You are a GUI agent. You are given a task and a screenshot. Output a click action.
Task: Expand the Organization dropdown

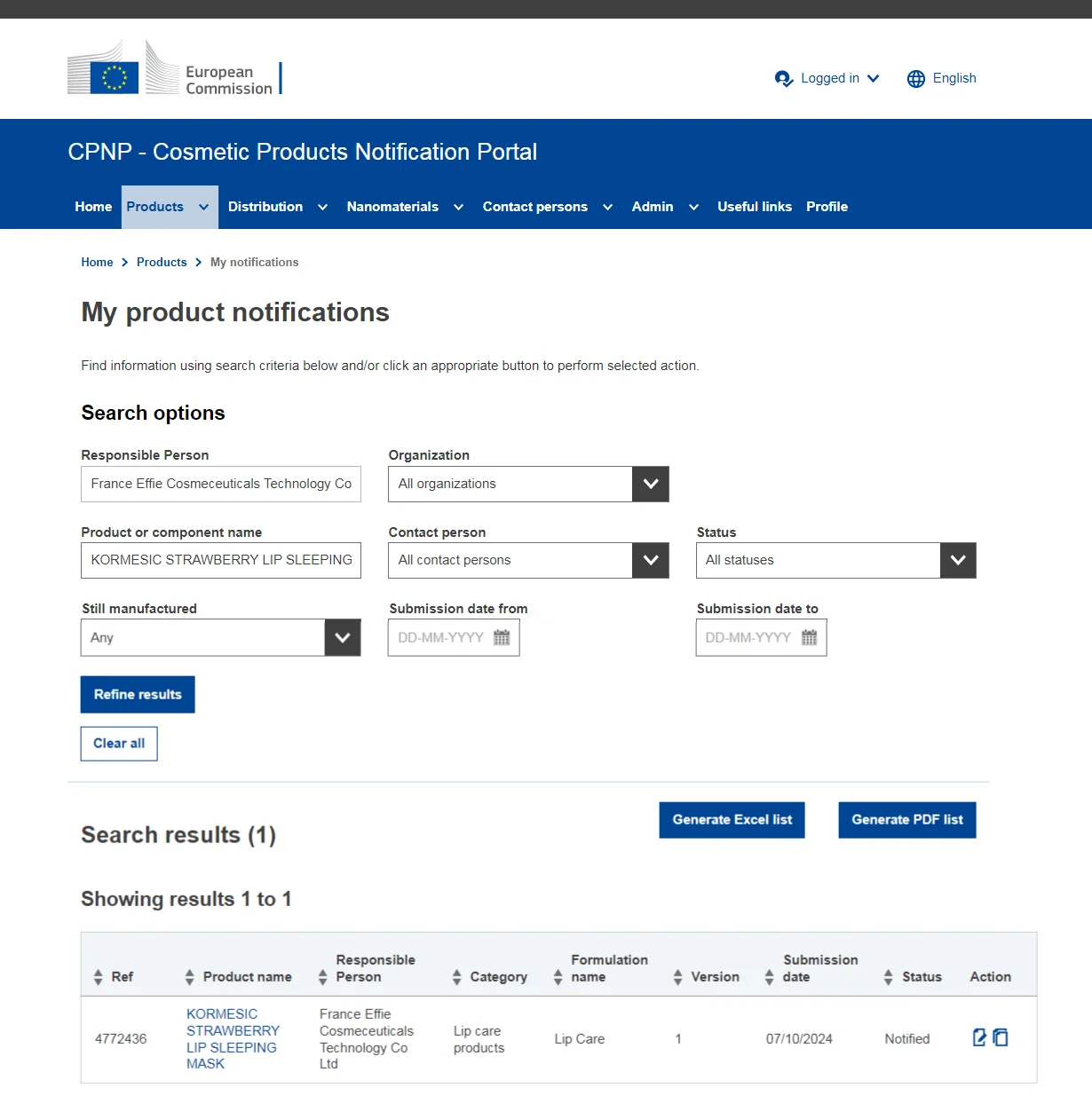pos(650,484)
